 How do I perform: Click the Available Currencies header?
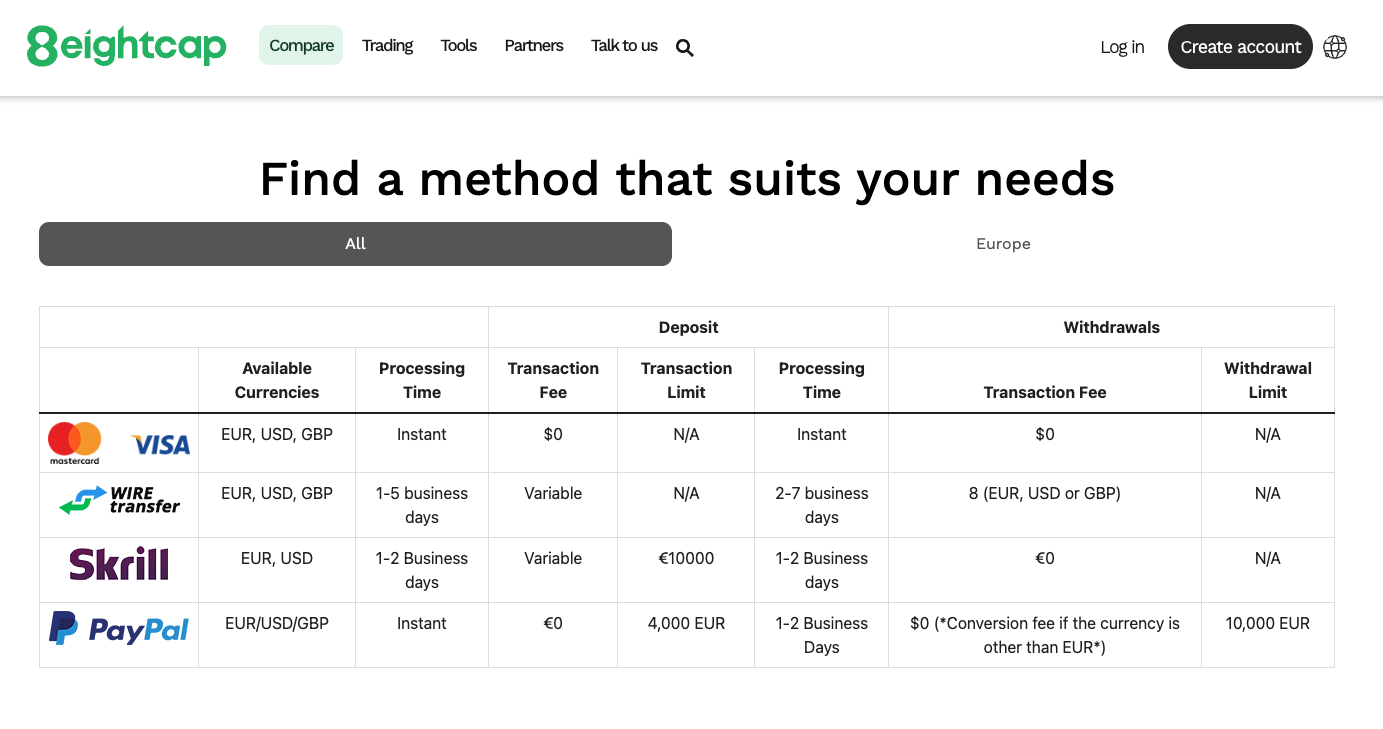(x=277, y=380)
